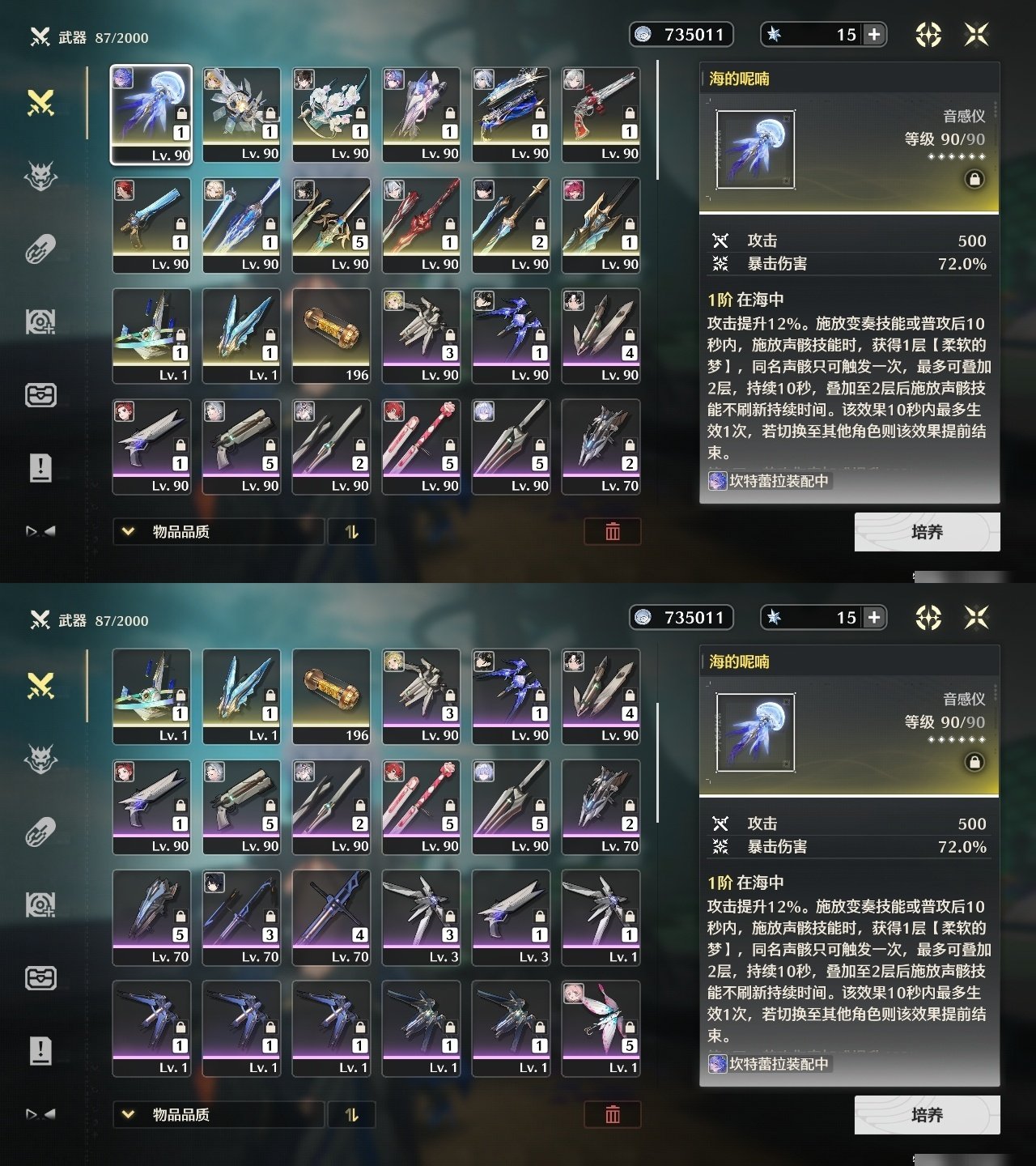
Task: Click the 培养 button in upper detail panel
Action: point(927,532)
